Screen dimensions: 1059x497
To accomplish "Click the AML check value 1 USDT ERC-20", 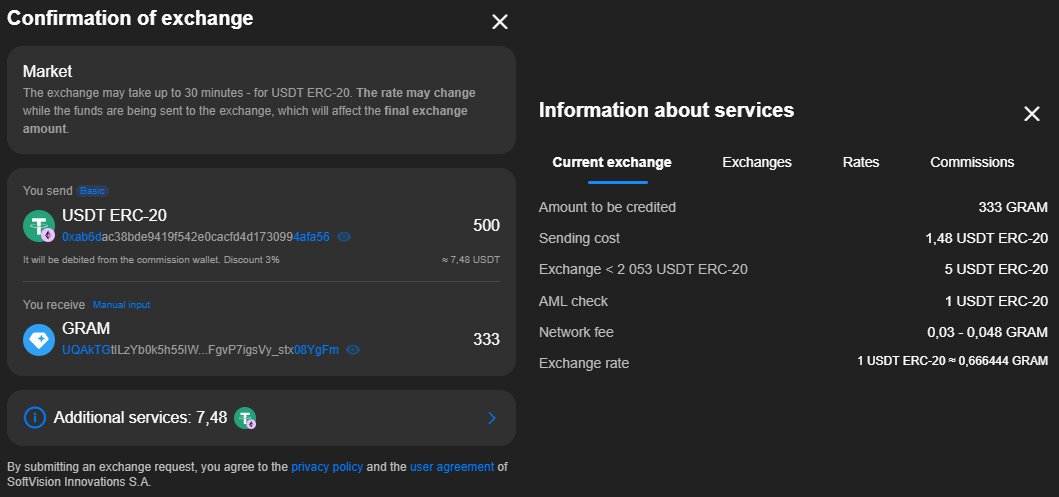I will (x=997, y=301).
